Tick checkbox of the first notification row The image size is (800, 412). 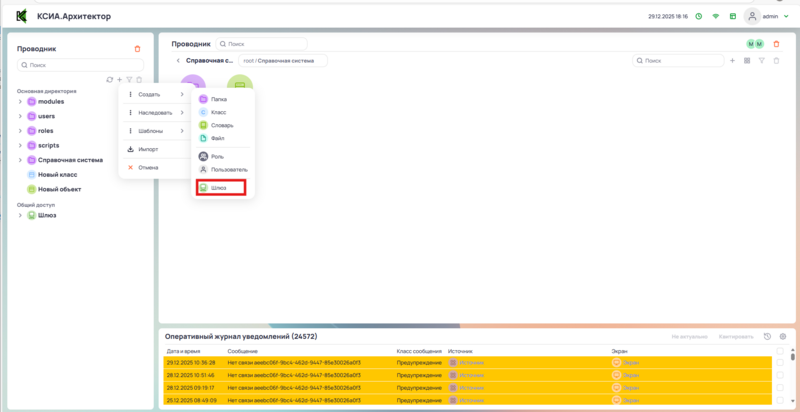coord(779,362)
